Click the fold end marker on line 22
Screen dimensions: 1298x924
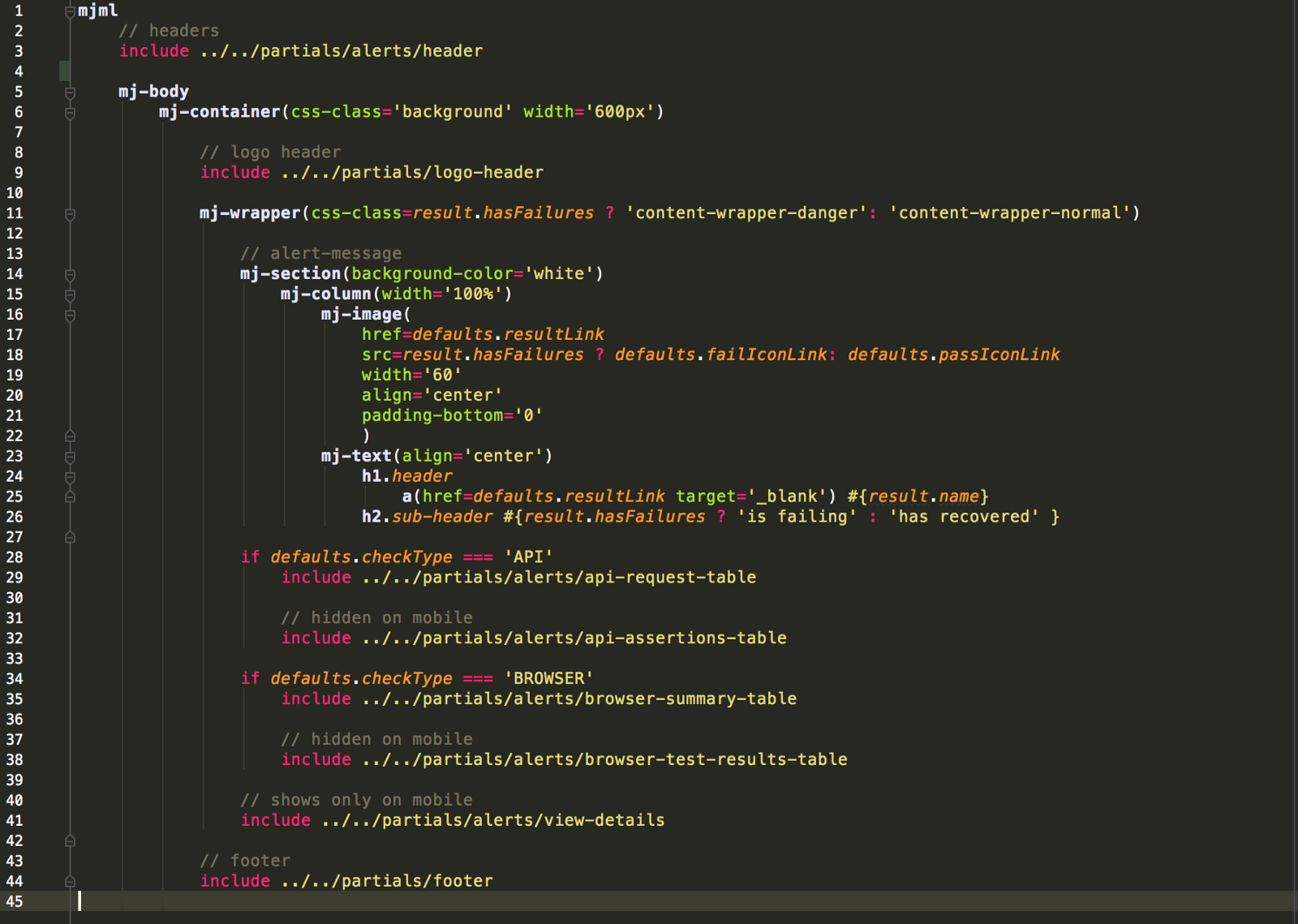pos(71,436)
